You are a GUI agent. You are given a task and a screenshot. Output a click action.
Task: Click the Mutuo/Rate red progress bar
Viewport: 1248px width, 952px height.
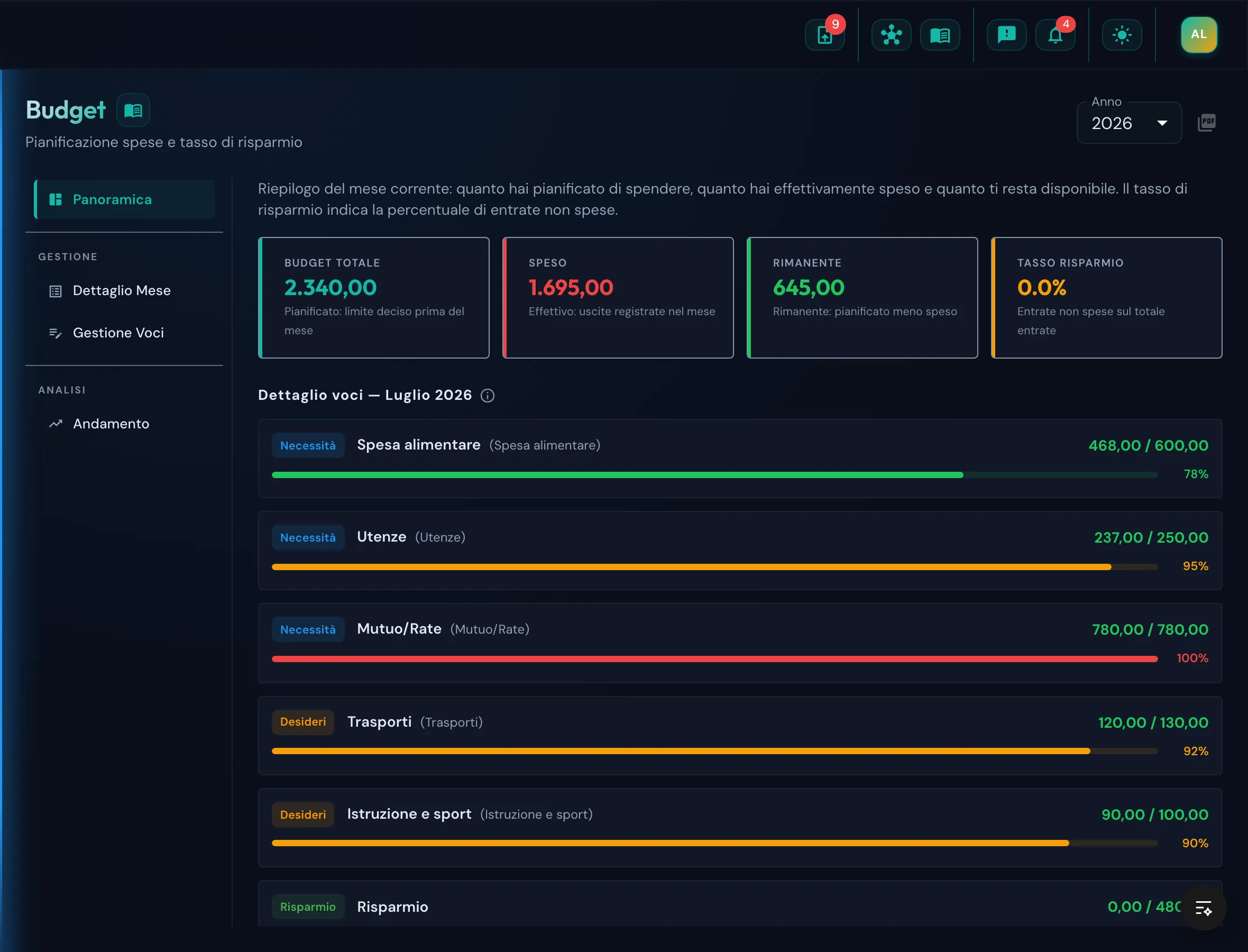tap(714, 659)
